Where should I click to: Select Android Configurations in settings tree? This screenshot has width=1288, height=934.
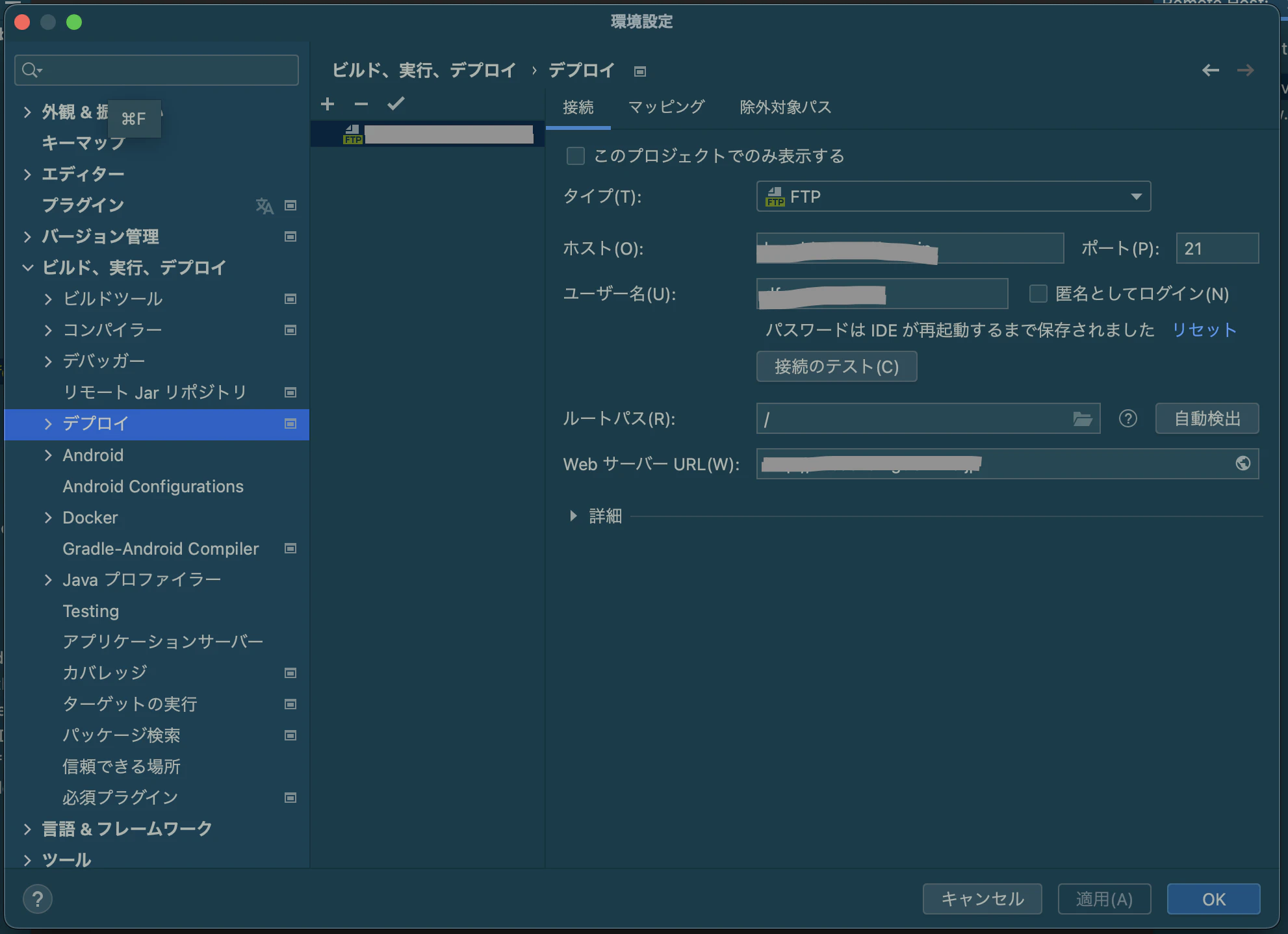[153, 486]
